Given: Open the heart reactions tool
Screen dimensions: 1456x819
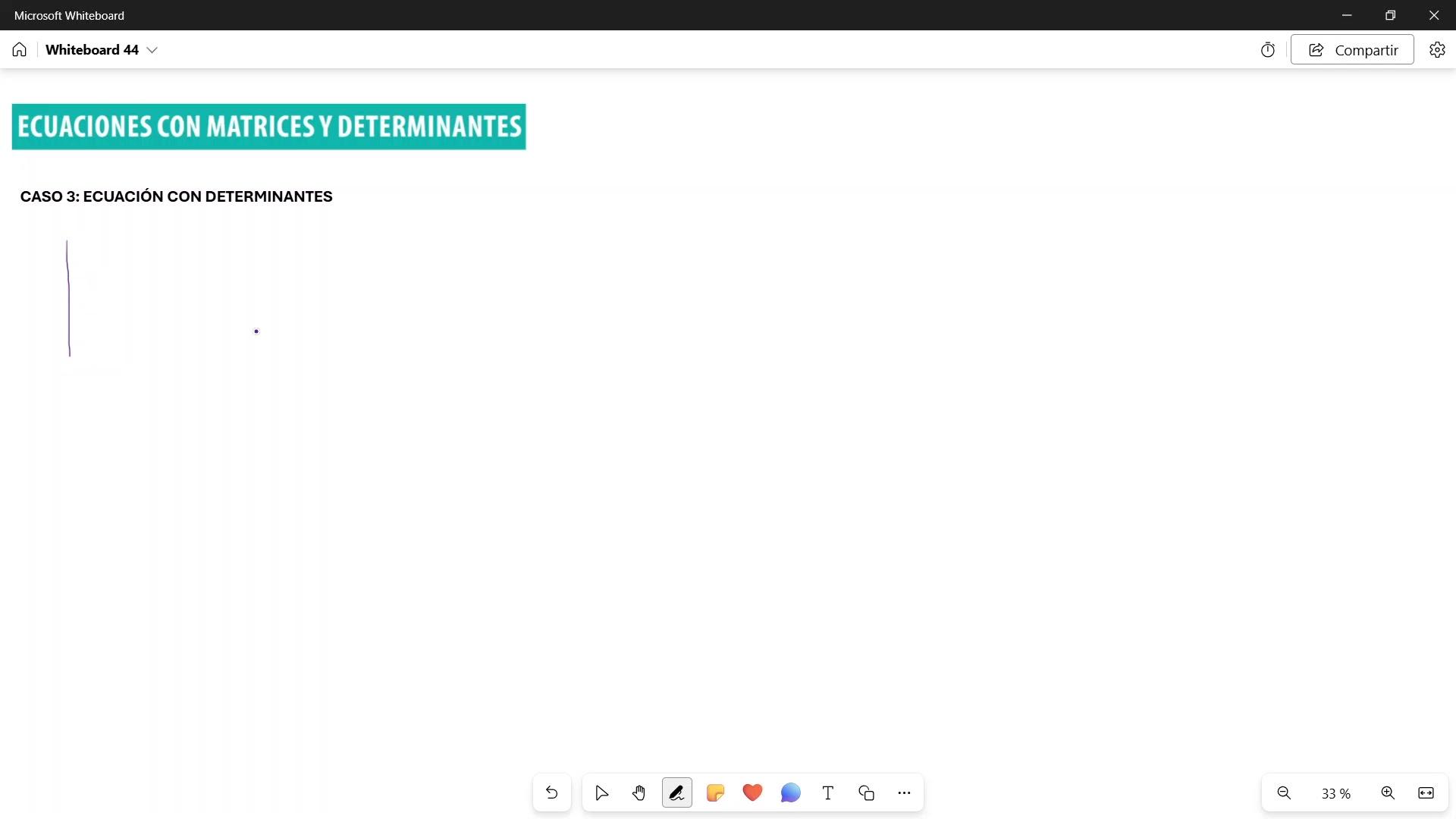Looking at the screenshot, I should pyautogui.click(x=752, y=793).
